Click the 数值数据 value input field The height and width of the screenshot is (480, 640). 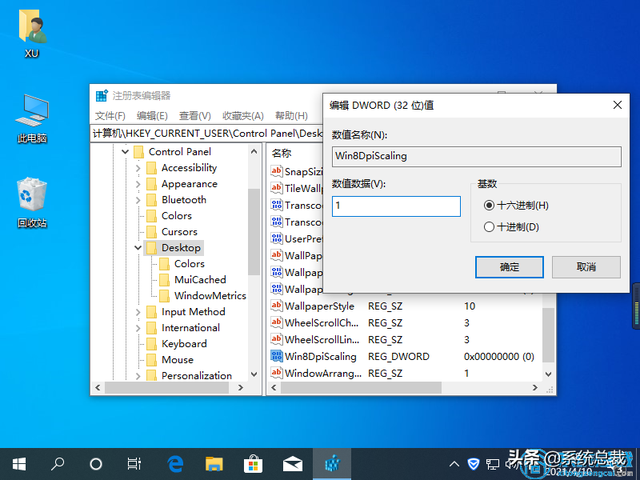click(x=396, y=206)
